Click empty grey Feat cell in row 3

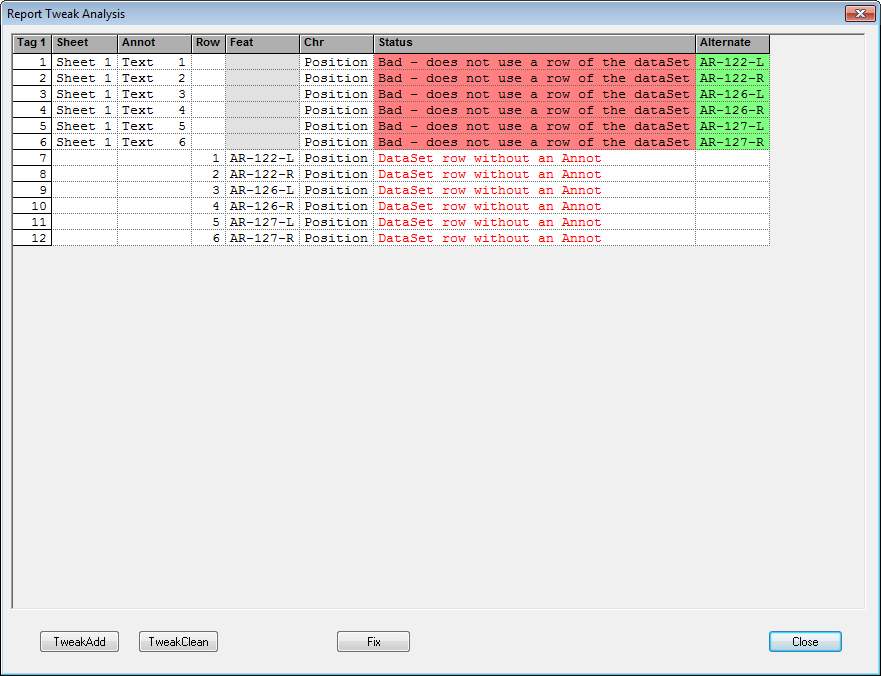click(x=262, y=94)
